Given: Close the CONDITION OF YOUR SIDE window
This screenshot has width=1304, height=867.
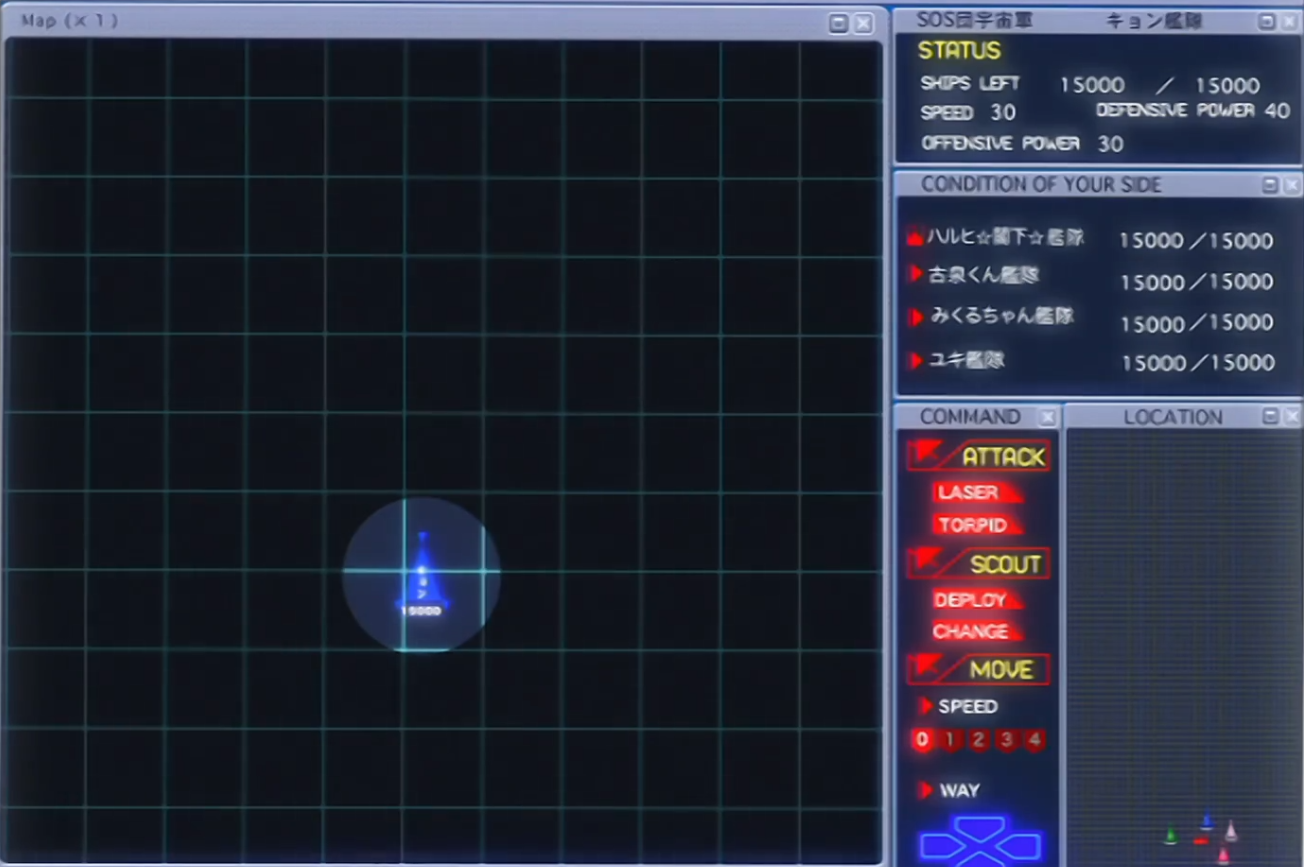Looking at the screenshot, I should tap(1291, 185).
